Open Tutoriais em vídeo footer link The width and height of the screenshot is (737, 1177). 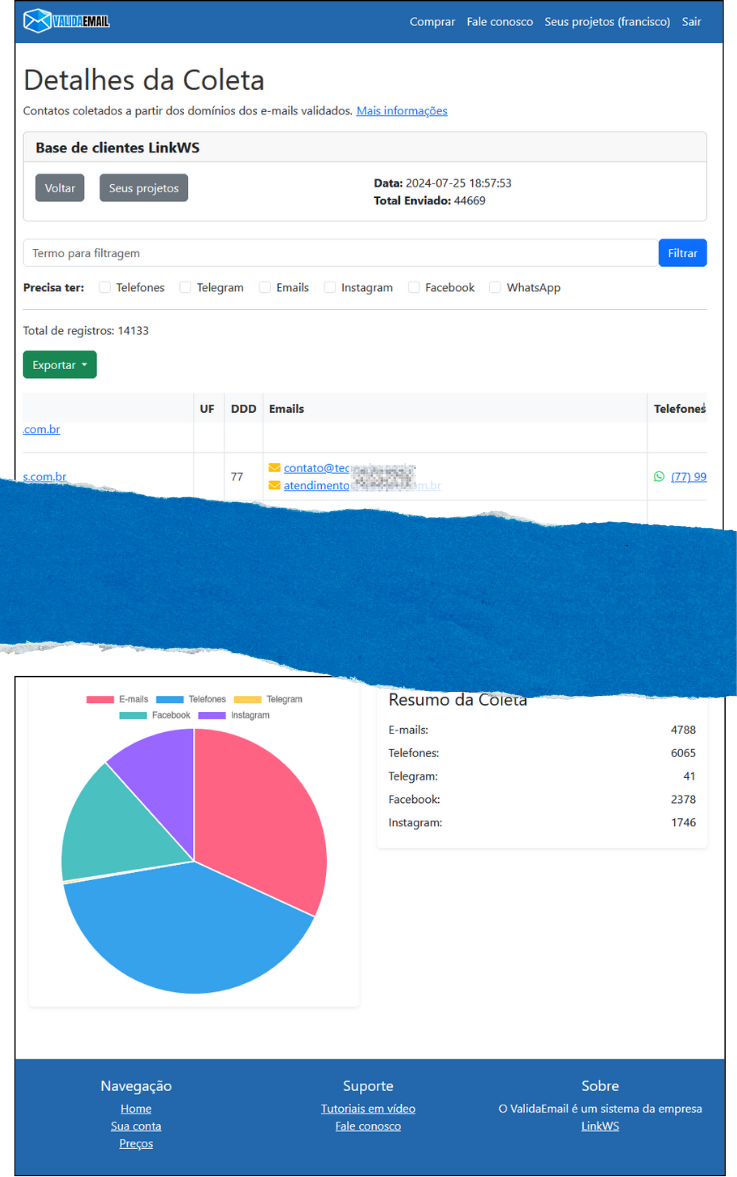click(368, 1109)
